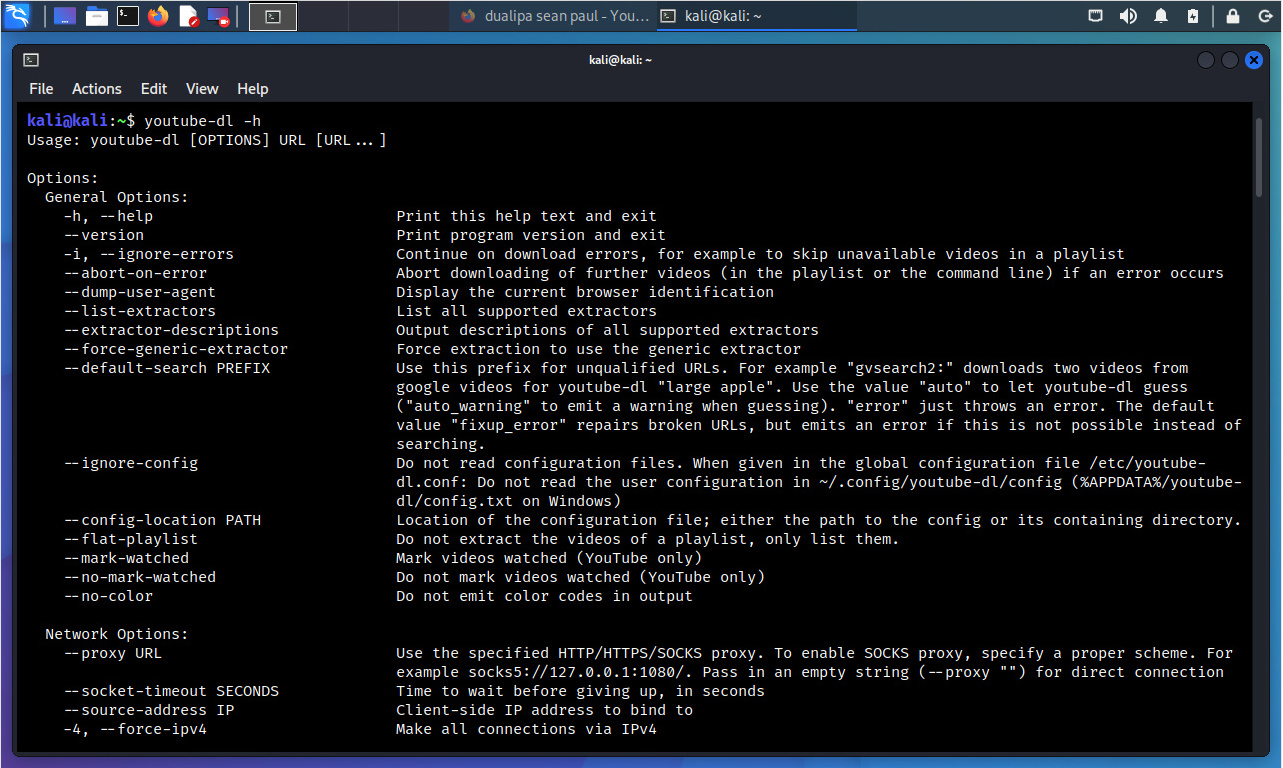Open the notifications bell icon
1283x768 pixels.
(x=1161, y=16)
